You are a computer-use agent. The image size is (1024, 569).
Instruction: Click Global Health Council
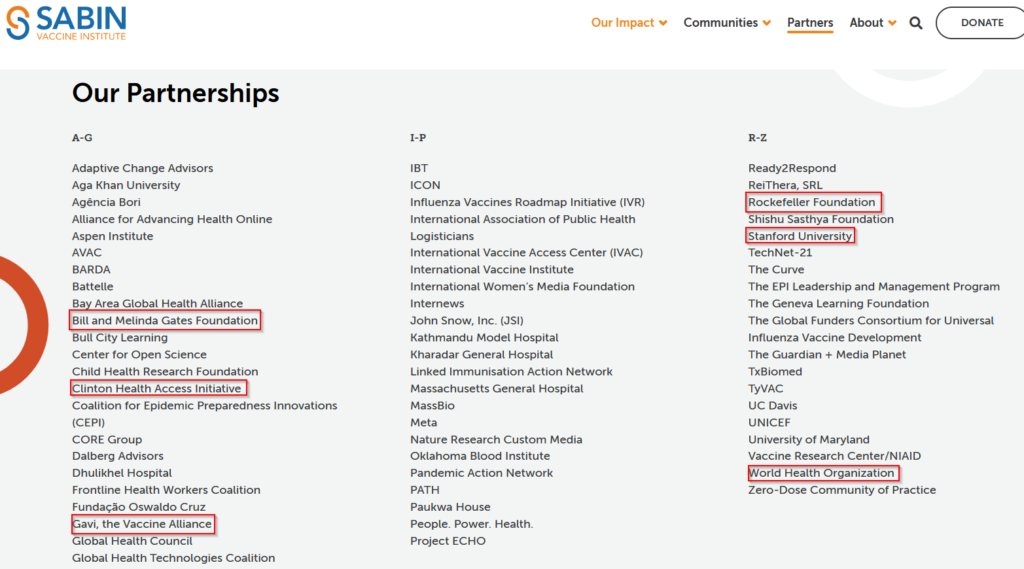click(132, 540)
